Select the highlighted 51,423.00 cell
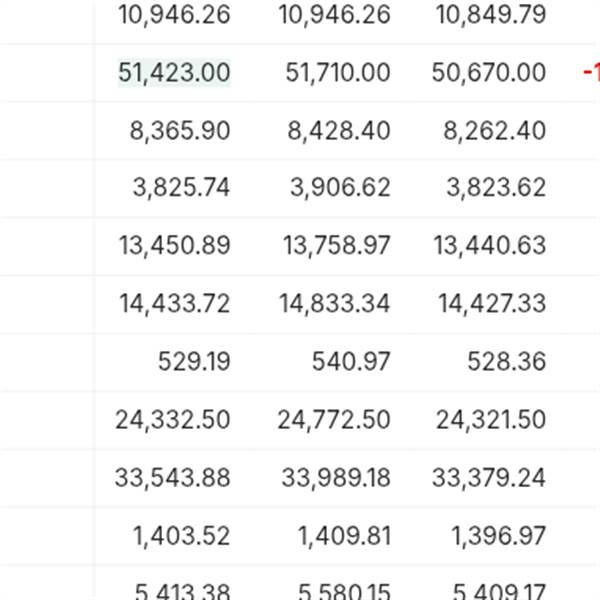This screenshot has height=600, width=600. click(x=174, y=73)
